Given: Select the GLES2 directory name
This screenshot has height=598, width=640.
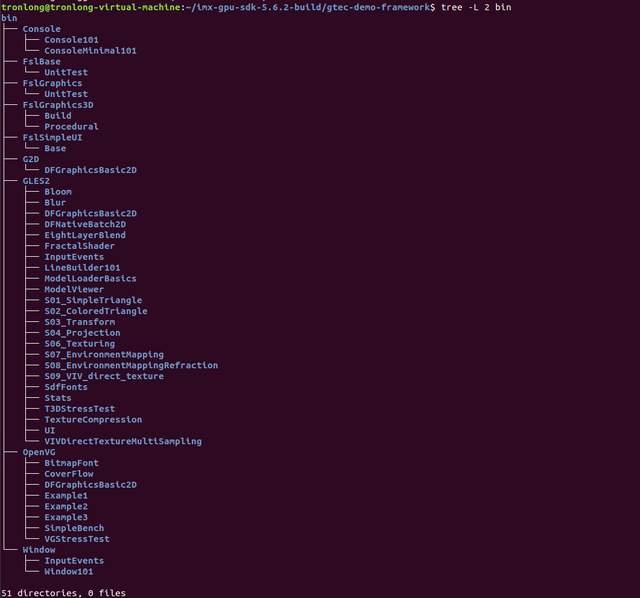Looking at the screenshot, I should coord(36,181).
